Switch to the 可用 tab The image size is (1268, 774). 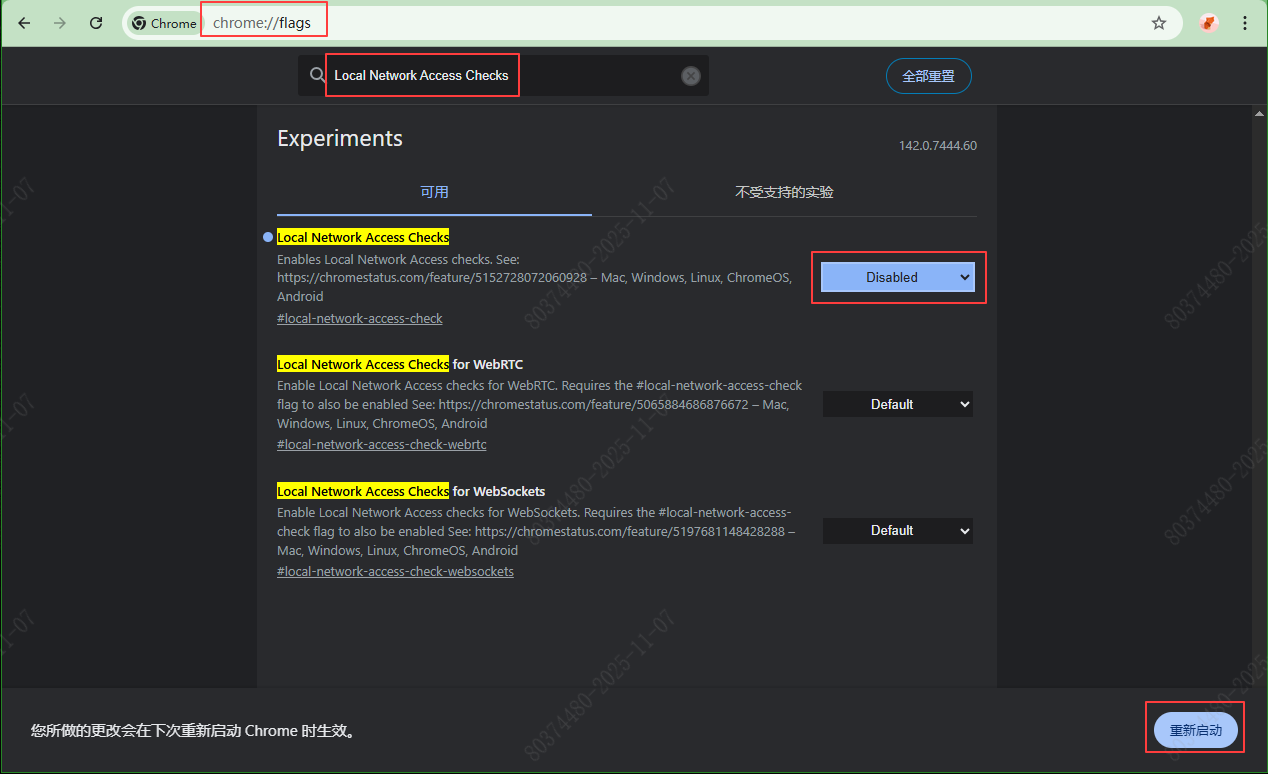coord(434,192)
